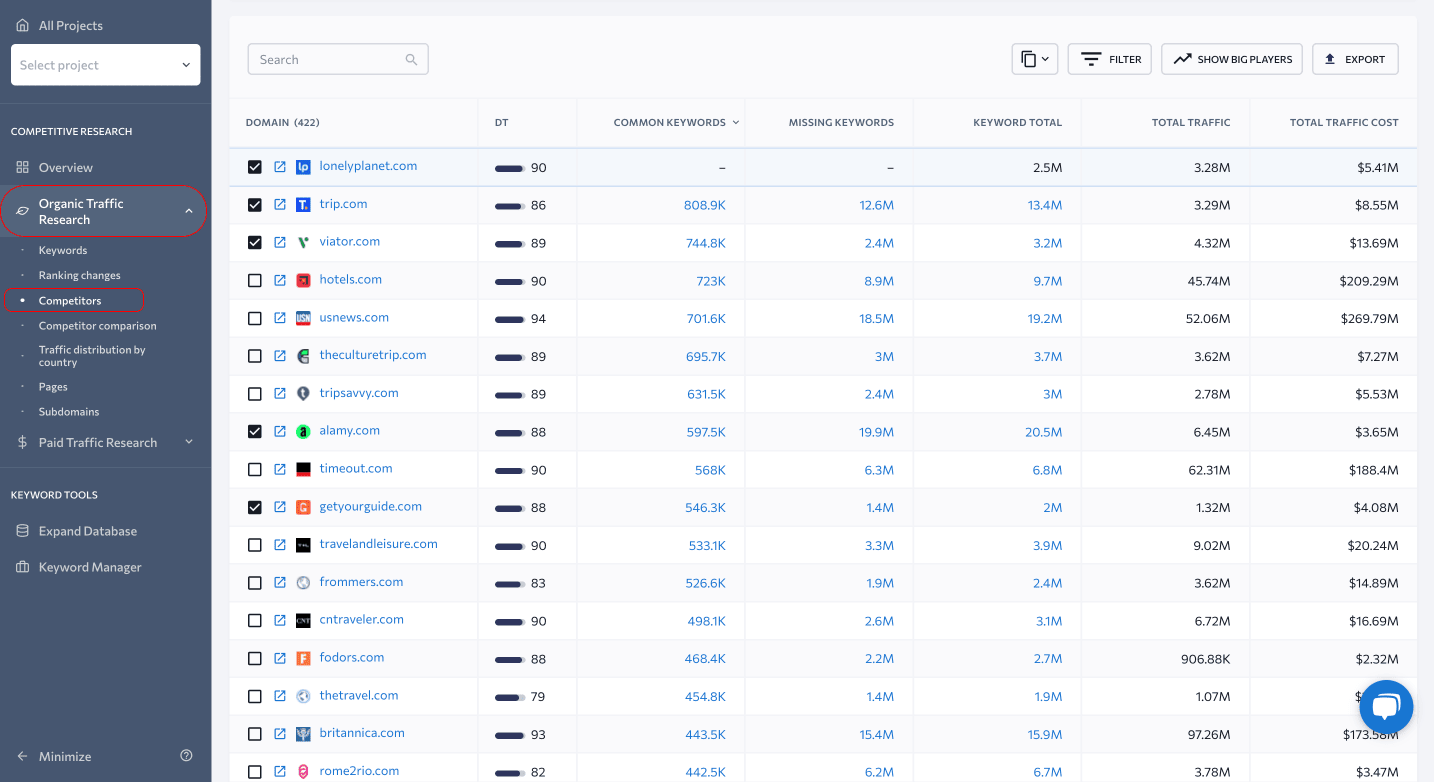Open the timeout.com domain link
This screenshot has height=782, width=1434.
pos(356,468)
